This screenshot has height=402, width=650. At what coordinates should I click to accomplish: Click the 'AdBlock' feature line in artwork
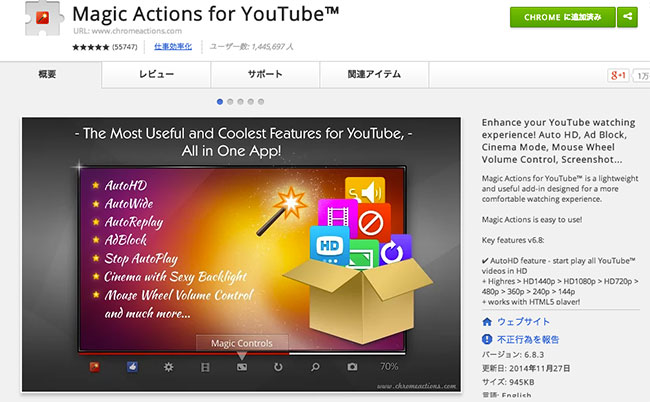[126, 240]
